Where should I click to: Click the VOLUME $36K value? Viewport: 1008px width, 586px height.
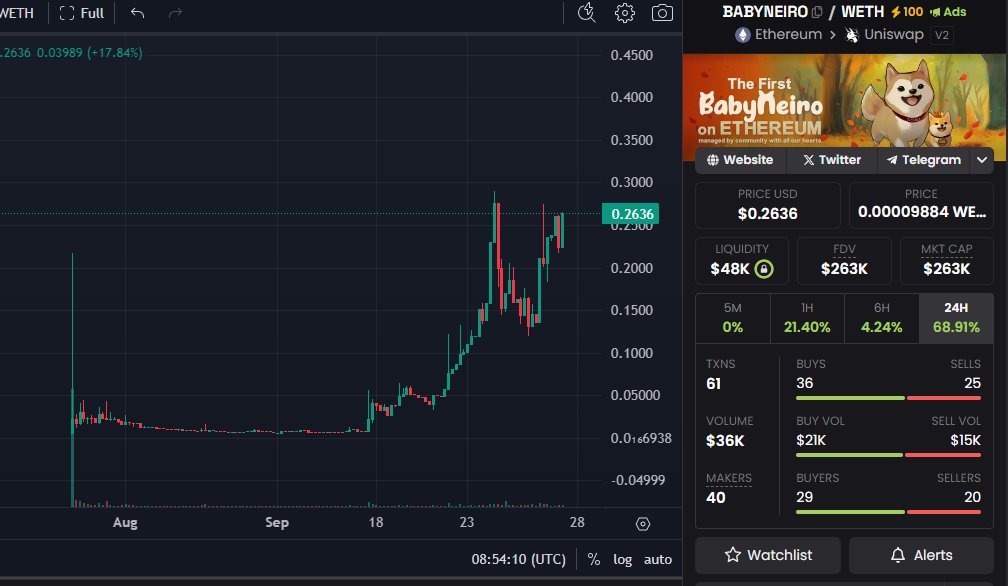(x=725, y=441)
